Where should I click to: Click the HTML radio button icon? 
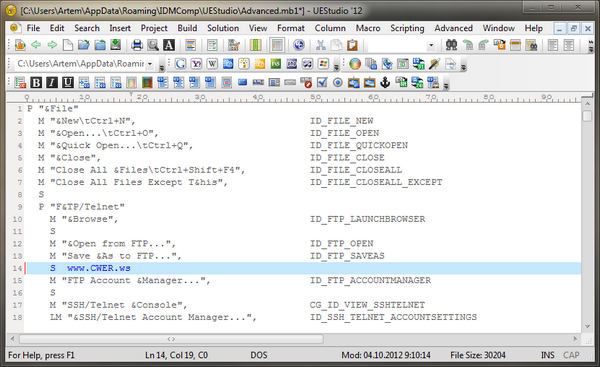click(338, 82)
